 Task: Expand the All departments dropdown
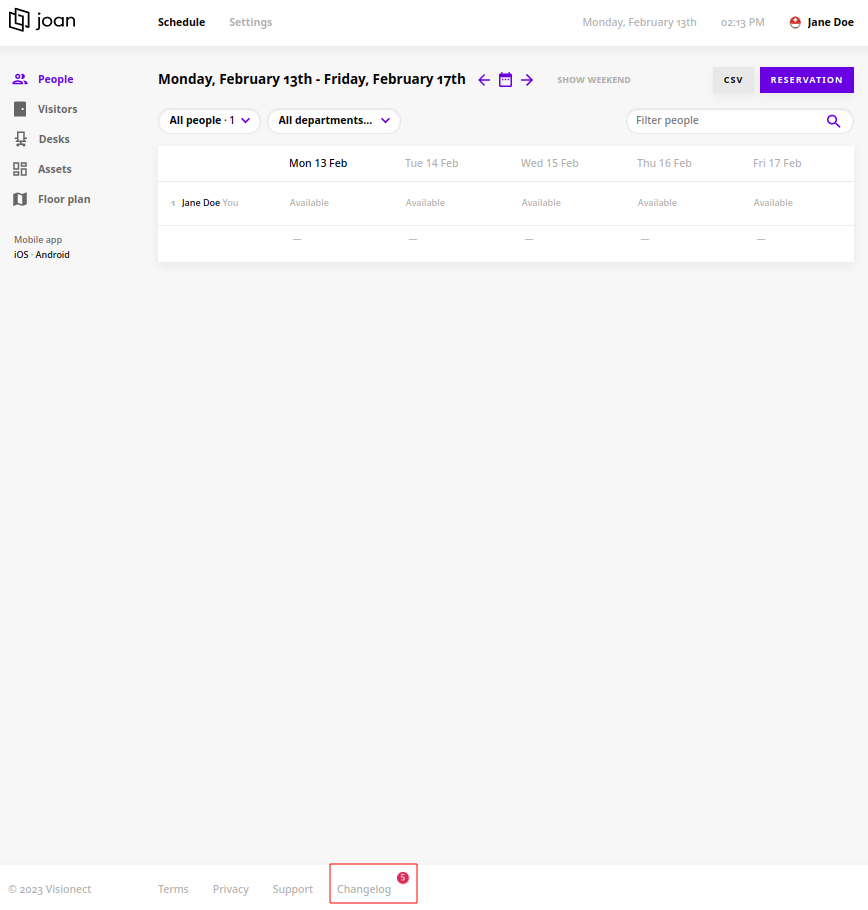point(334,121)
